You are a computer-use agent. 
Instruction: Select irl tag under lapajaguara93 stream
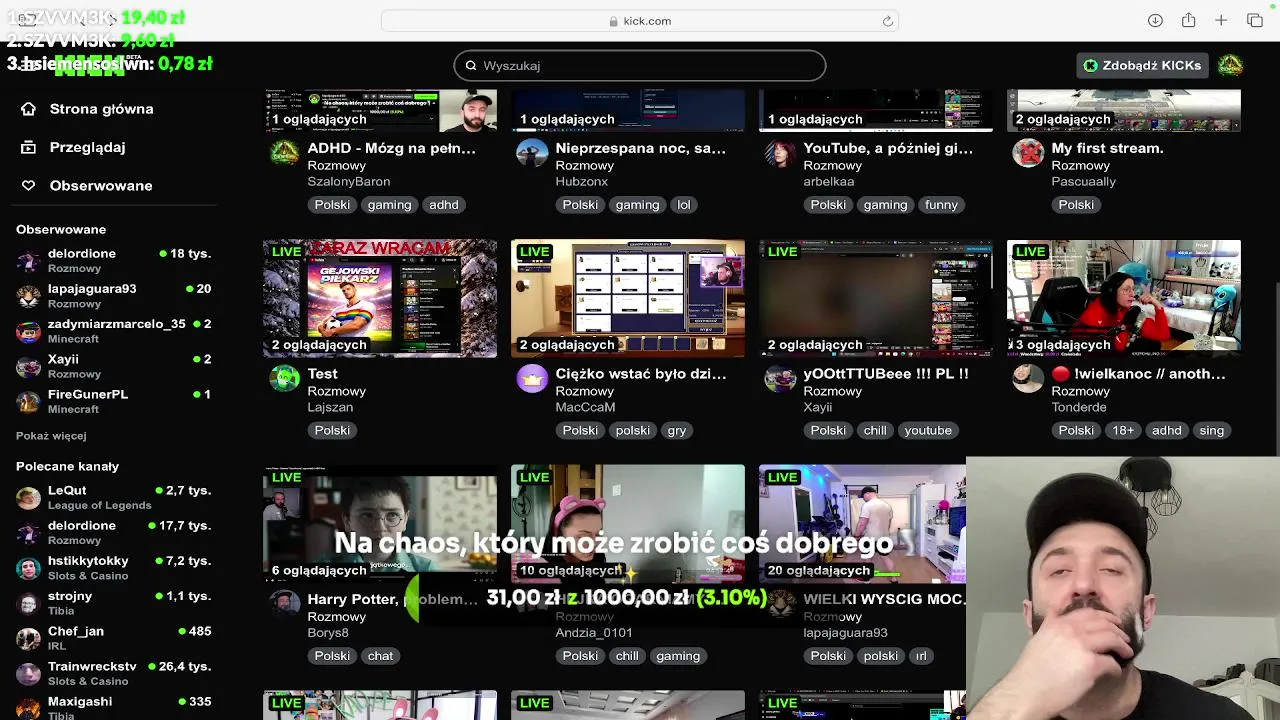(921, 656)
